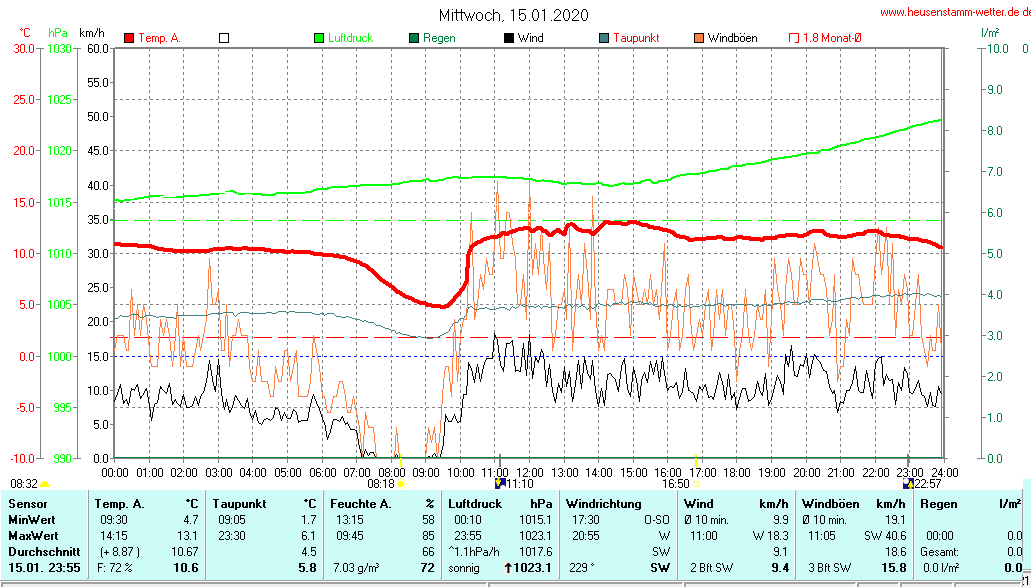
Task: Click the orange Windböen legend square
Action: 698,38
